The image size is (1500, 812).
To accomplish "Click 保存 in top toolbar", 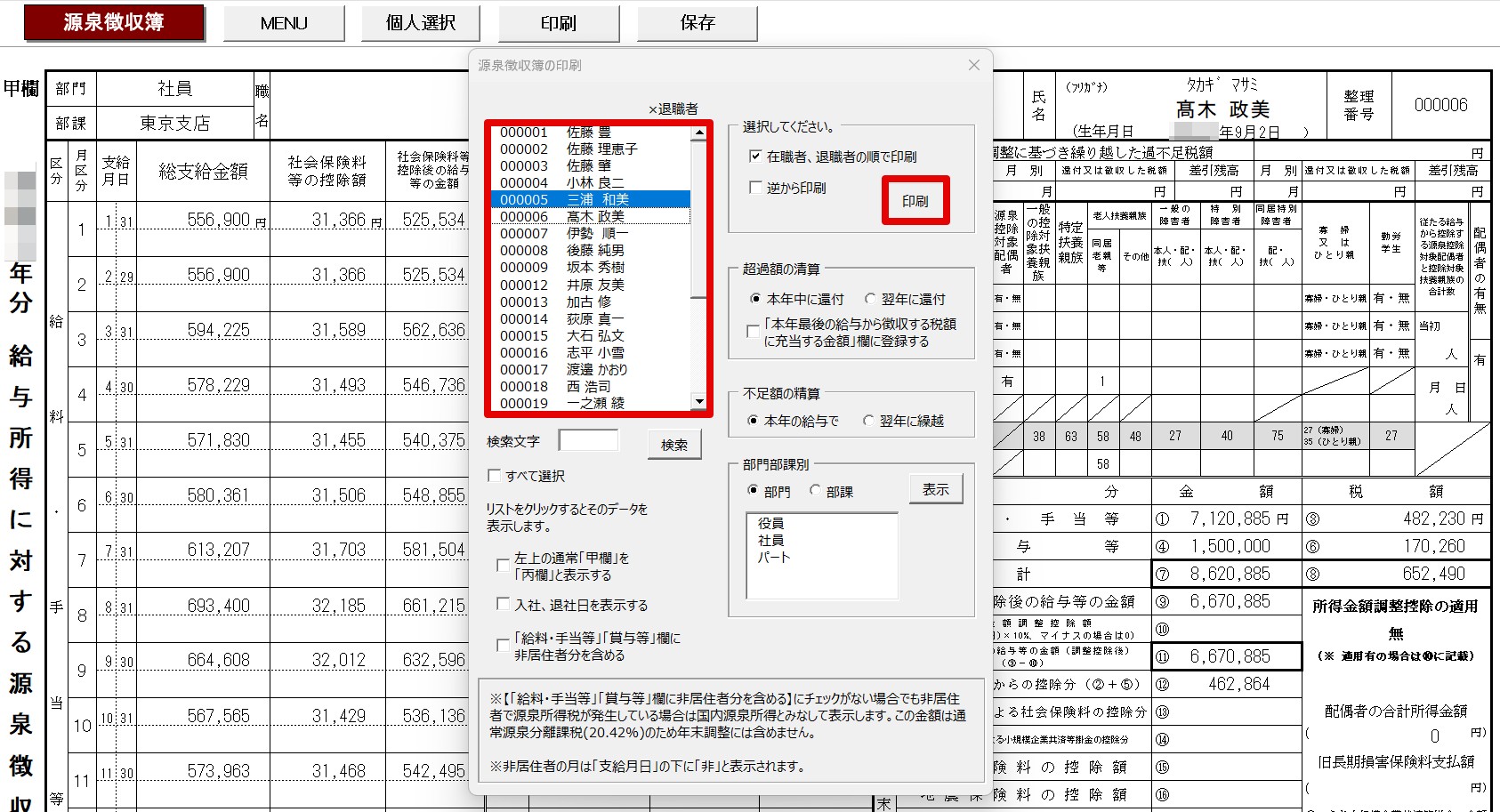I will (x=697, y=23).
